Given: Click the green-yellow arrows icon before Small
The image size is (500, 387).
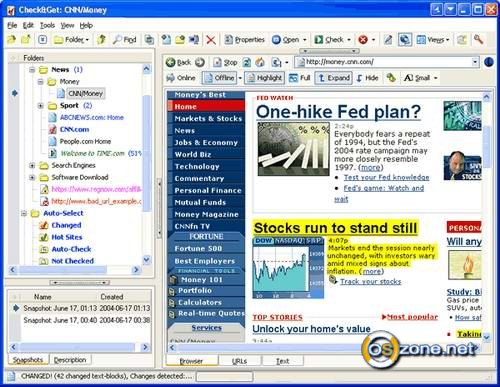Looking at the screenshot, I should point(391,78).
